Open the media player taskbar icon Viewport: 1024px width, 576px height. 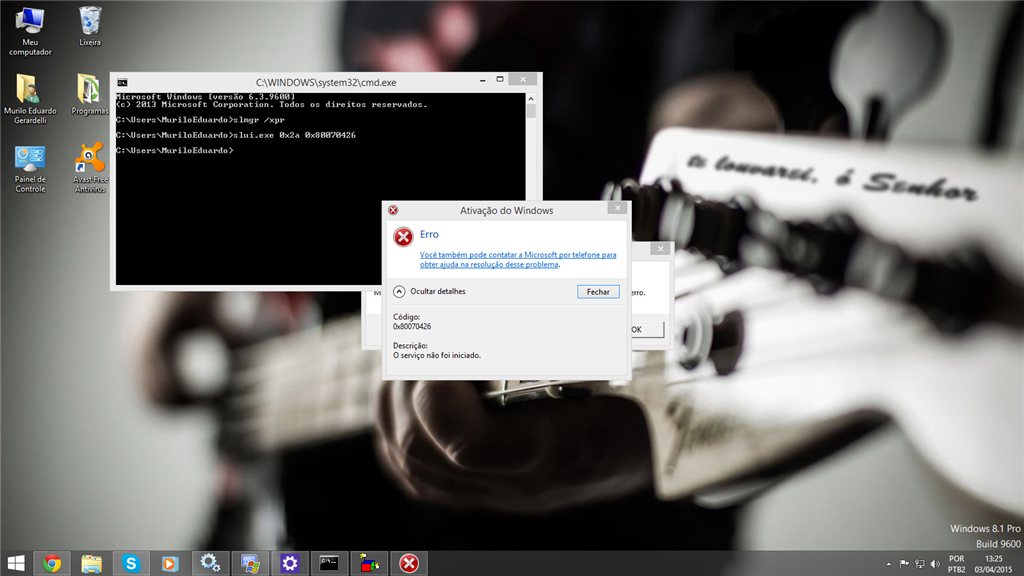pyautogui.click(x=170, y=563)
